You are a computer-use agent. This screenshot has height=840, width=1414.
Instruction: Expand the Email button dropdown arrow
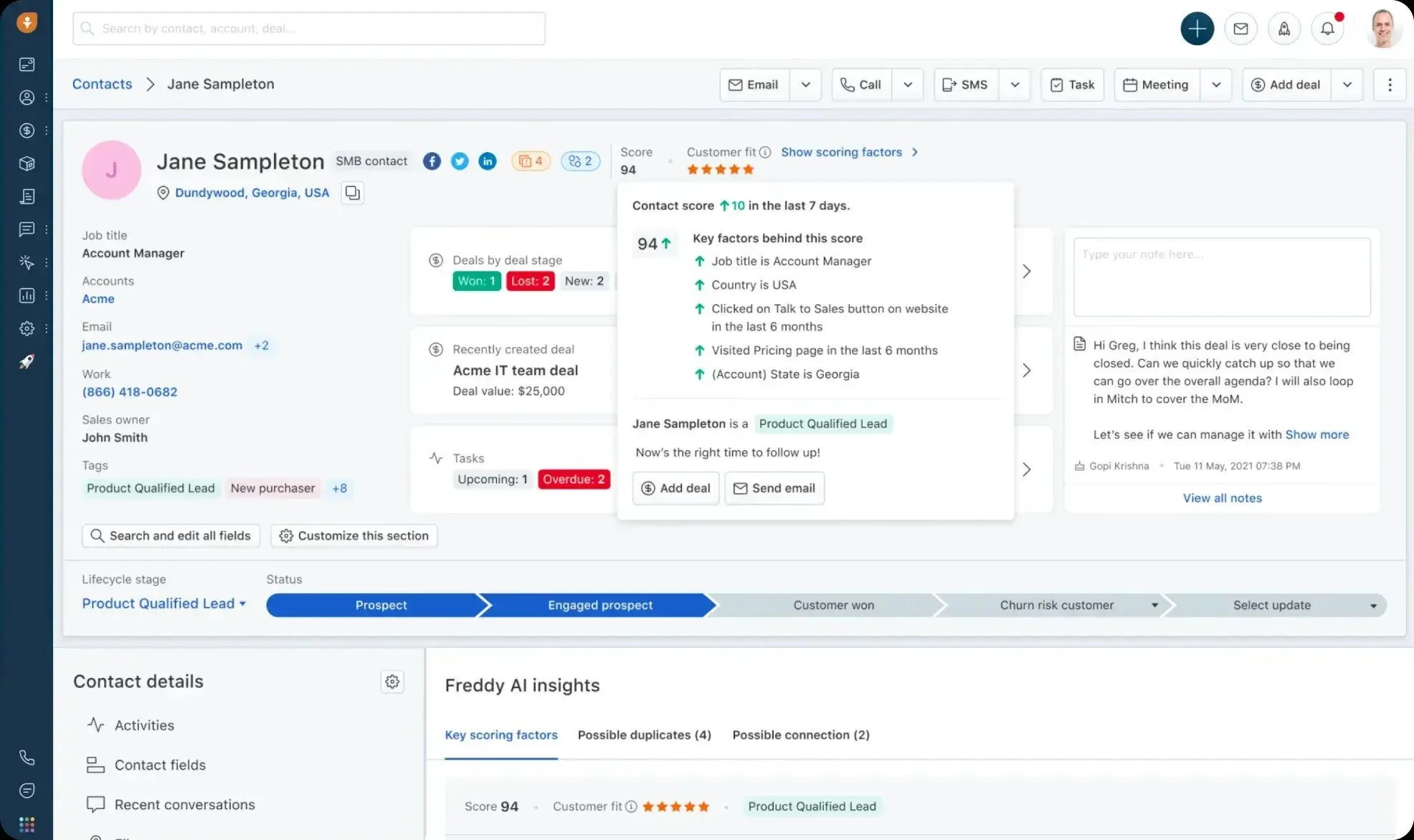coord(805,85)
